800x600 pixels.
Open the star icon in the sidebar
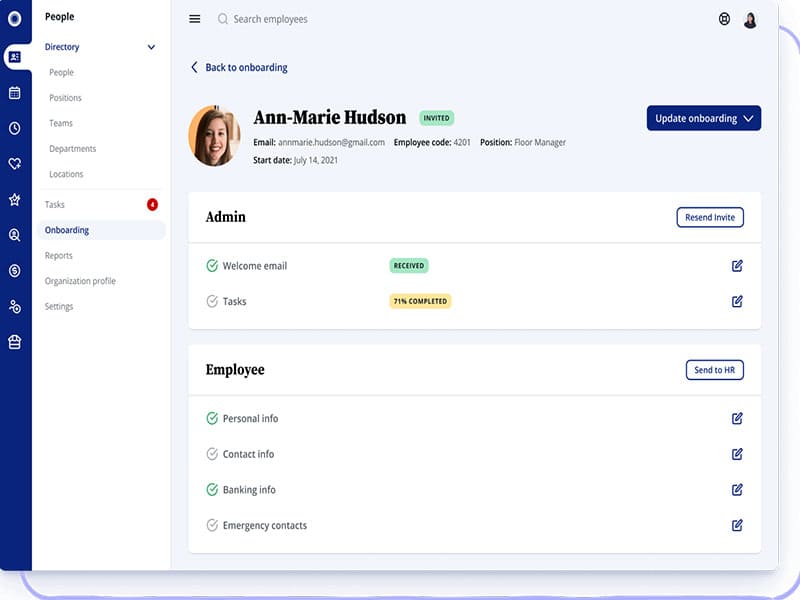point(15,200)
